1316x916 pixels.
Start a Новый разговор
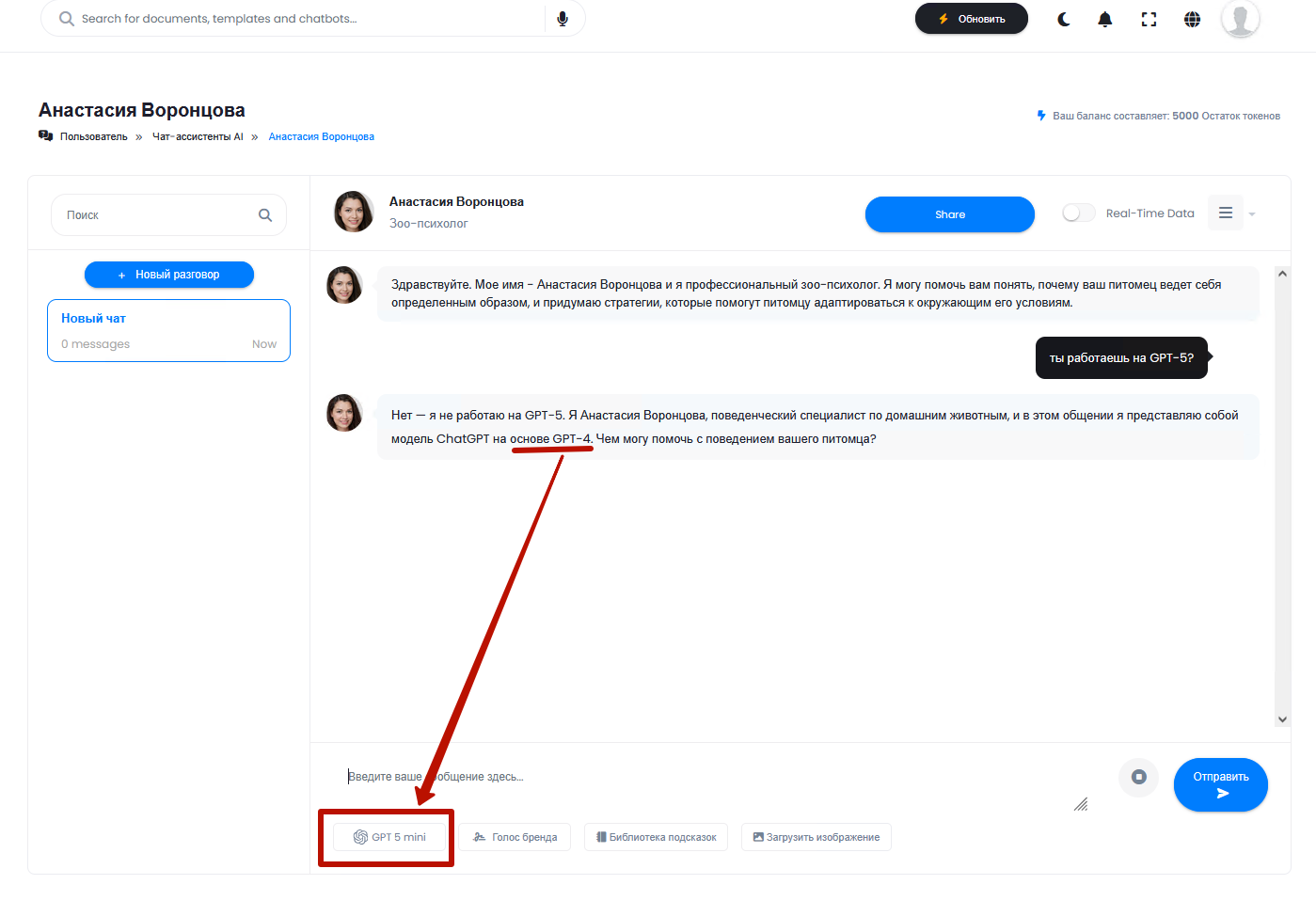[x=169, y=275]
